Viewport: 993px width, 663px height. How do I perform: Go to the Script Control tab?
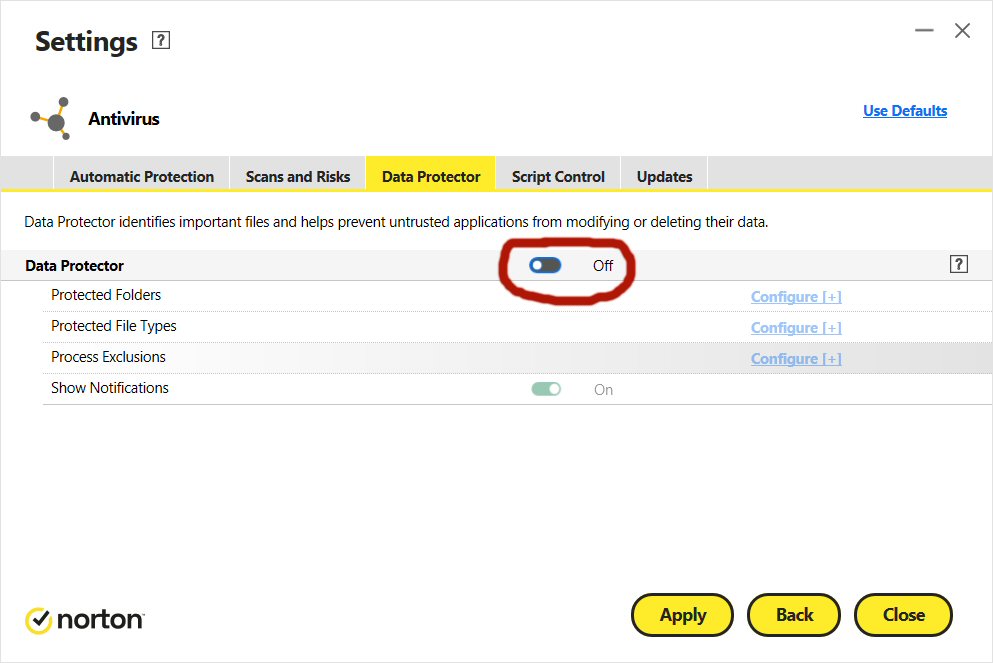coord(558,176)
